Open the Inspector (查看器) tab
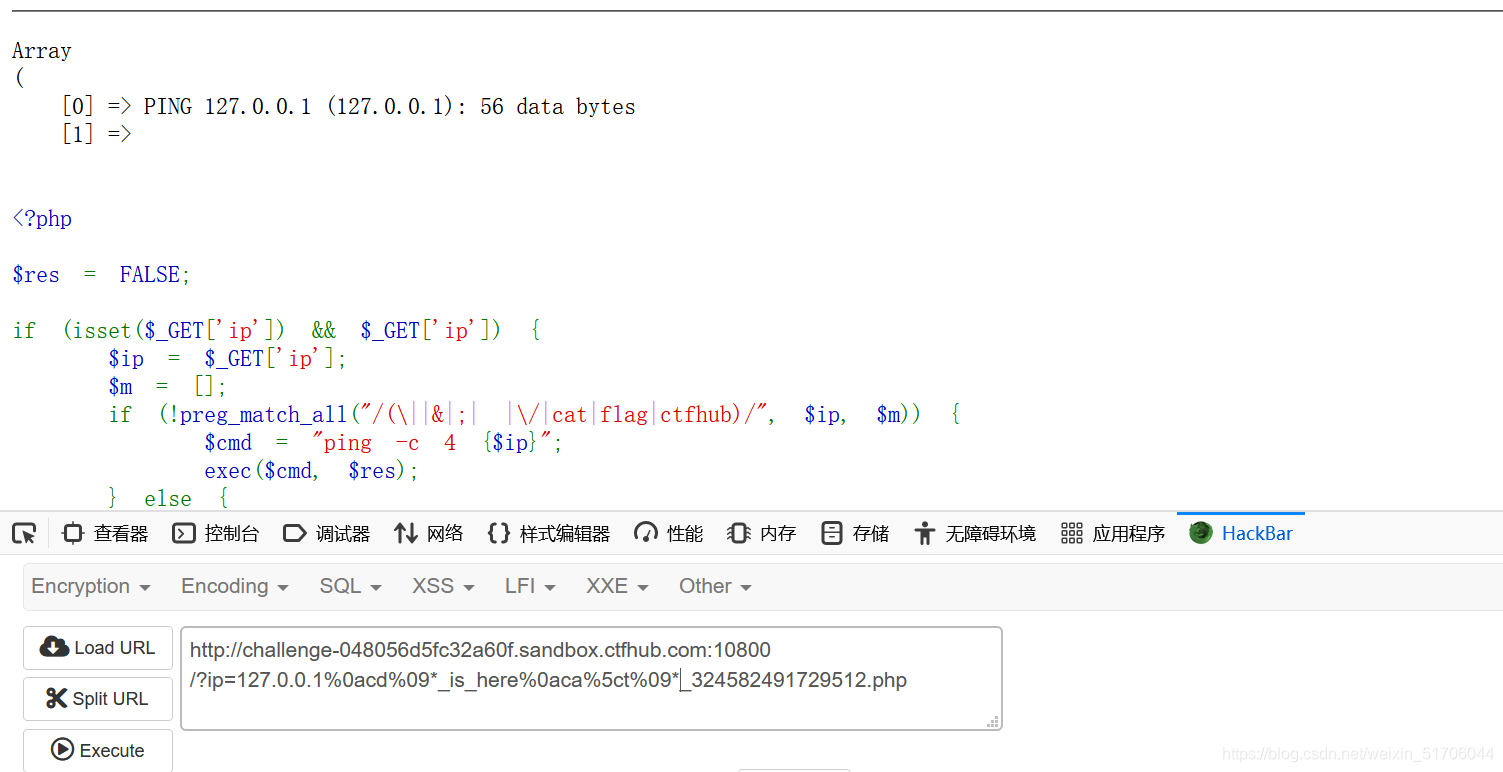The width and height of the screenshot is (1503, 772). (105, 534)
